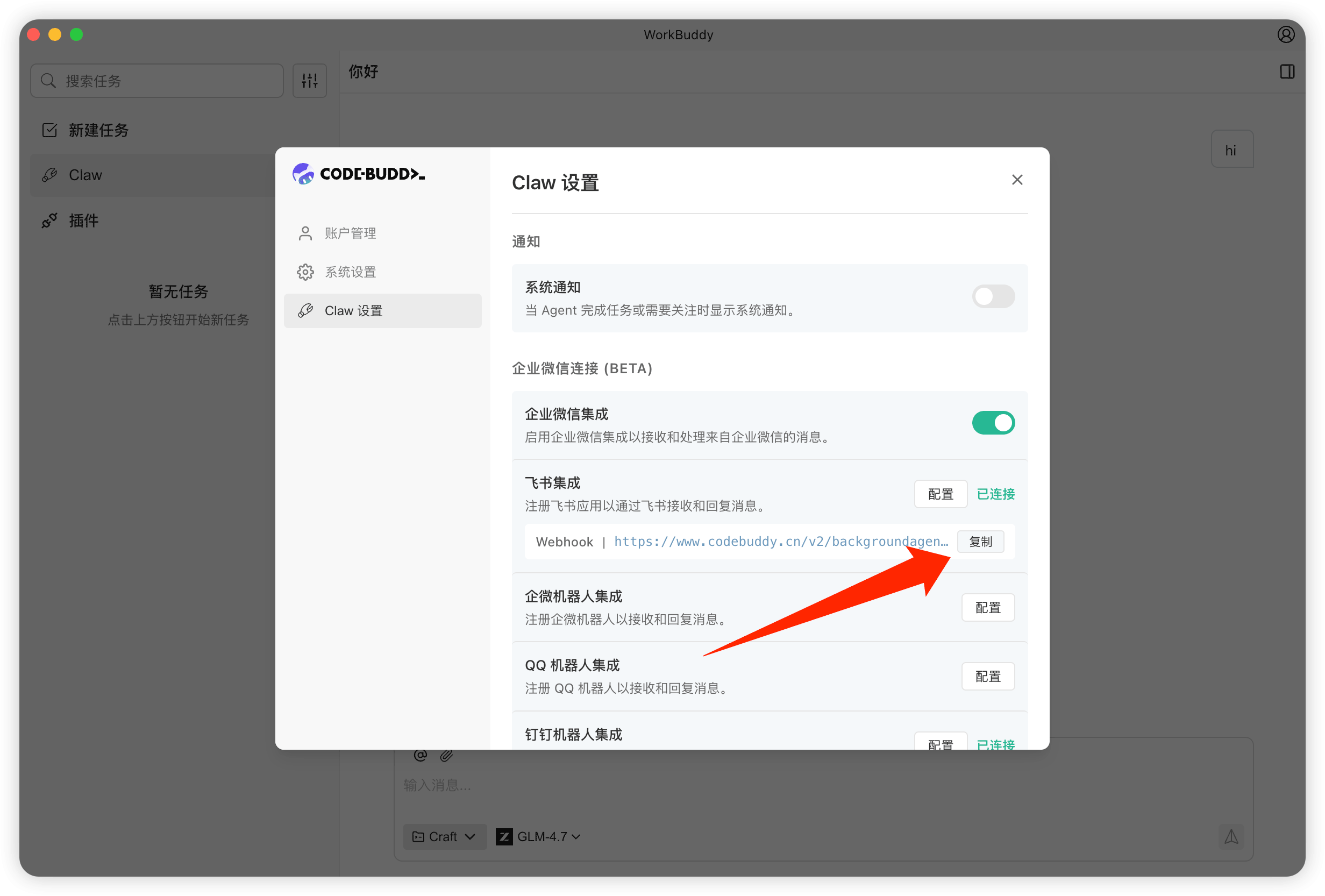Screen dimensions: 1325x896
Task: Toggle the sidebar panel icon at top right
Action: click(x=1287, y=72)
